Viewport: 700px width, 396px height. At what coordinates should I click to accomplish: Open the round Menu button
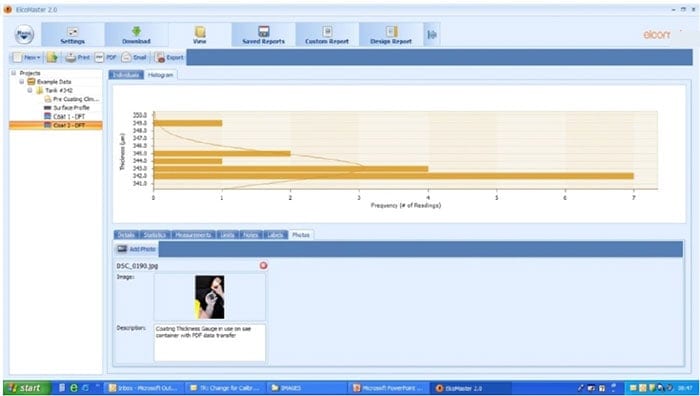coord(24,34)
